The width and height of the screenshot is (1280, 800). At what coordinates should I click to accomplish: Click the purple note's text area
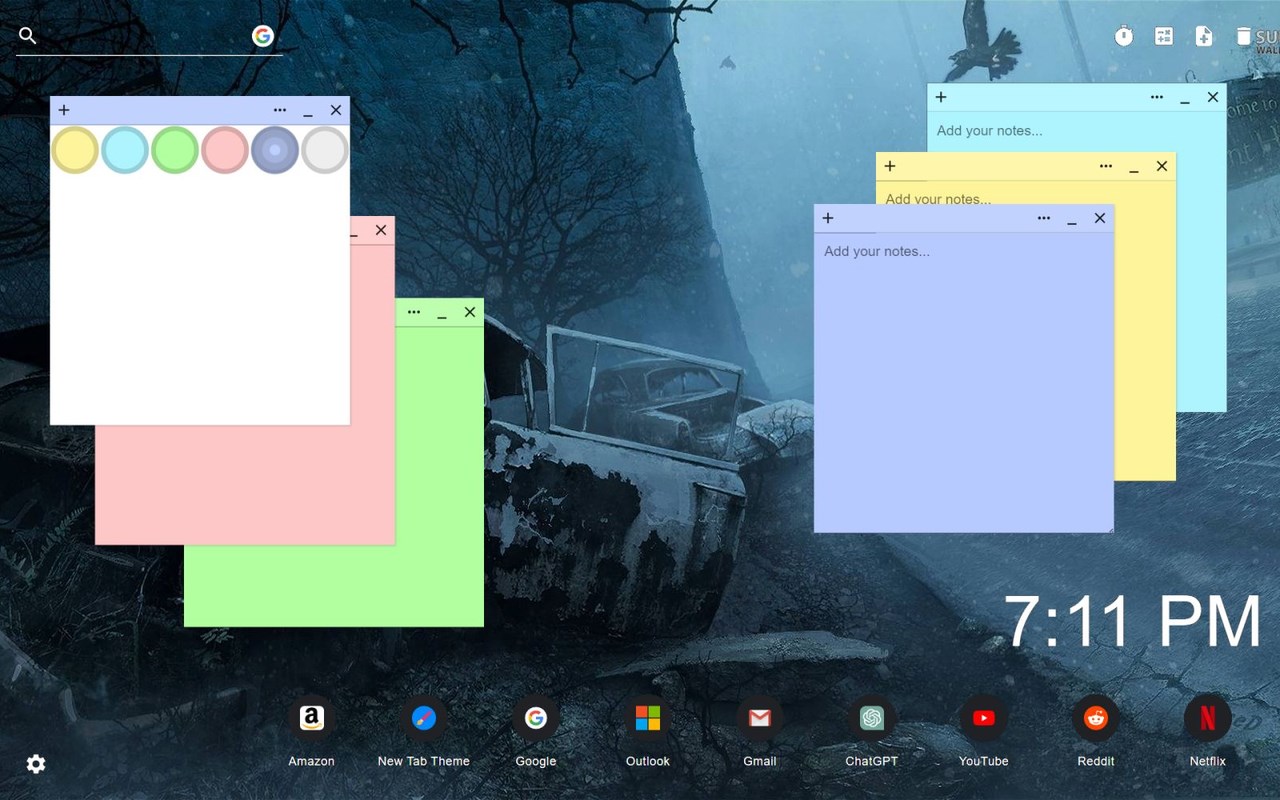coord(964,382)
